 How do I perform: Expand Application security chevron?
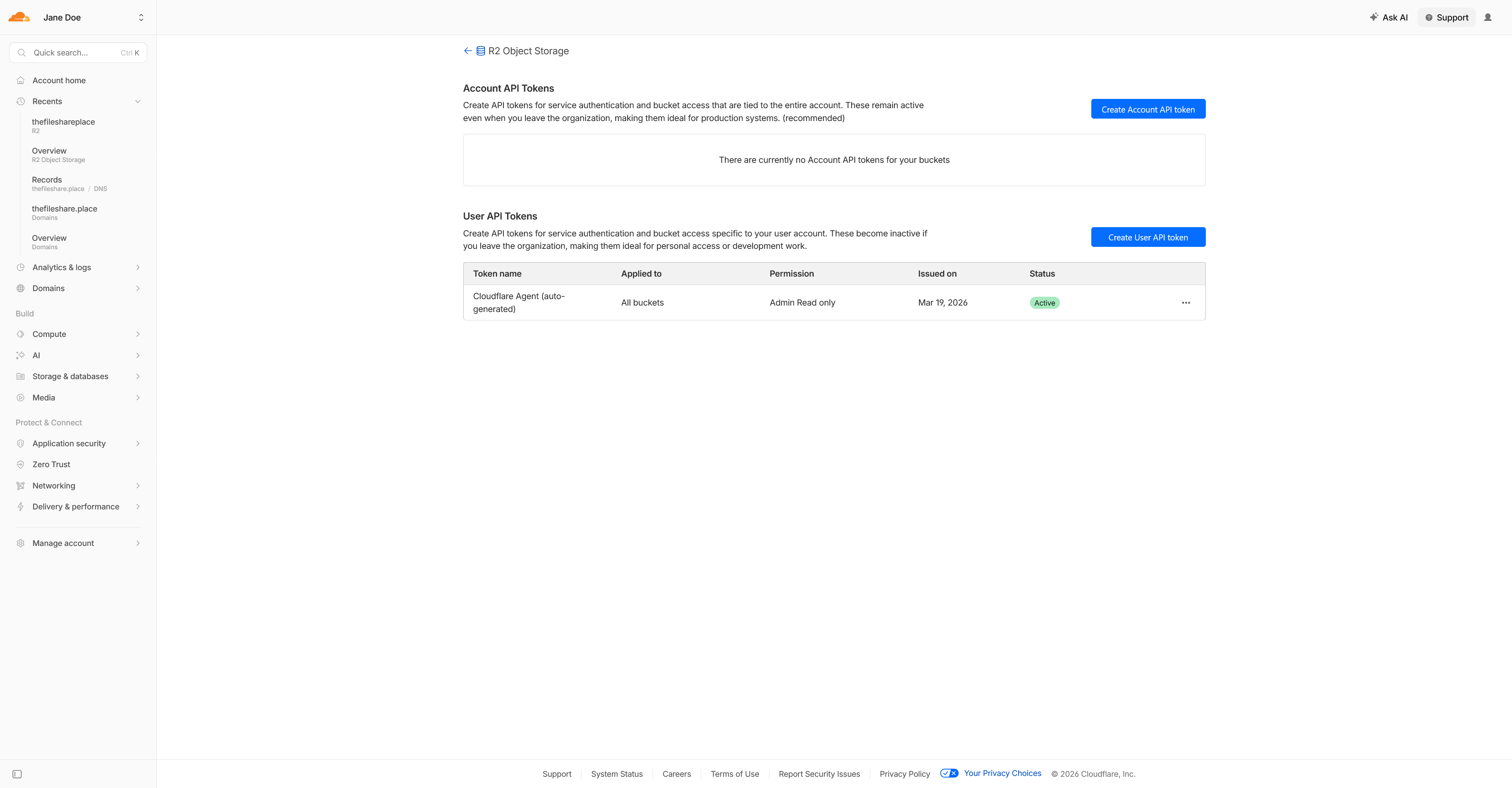(138, 443)
